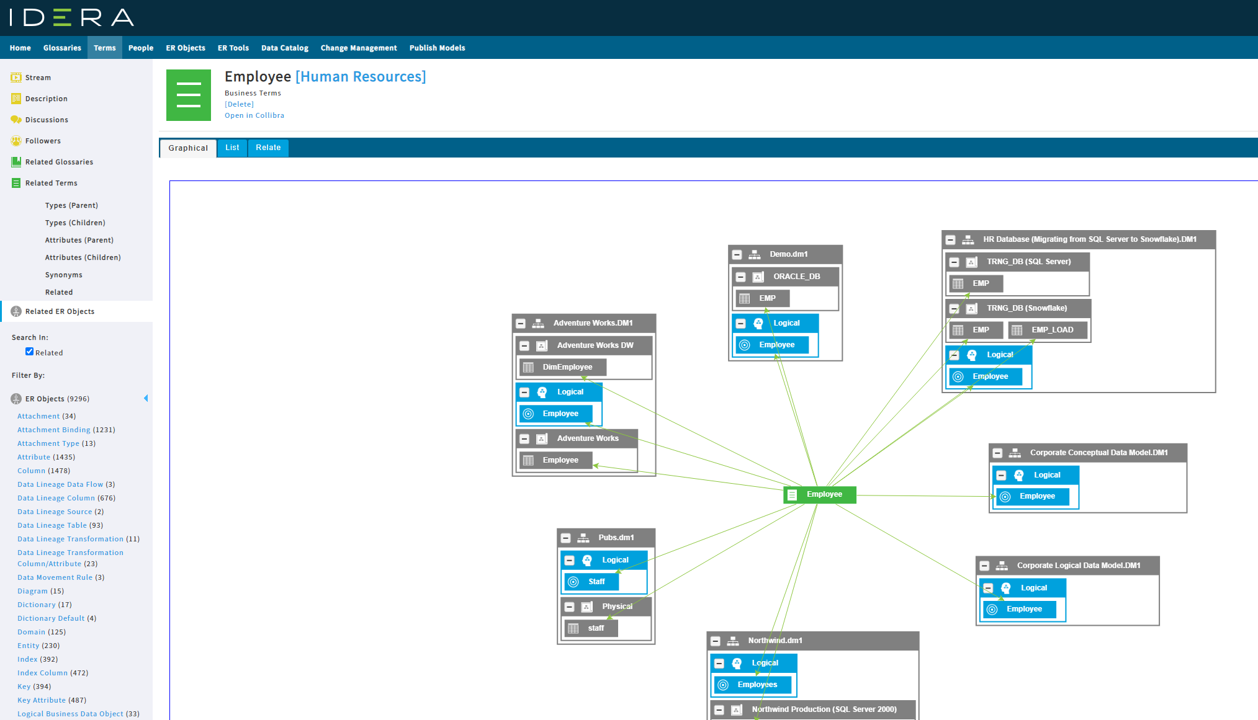The image size is (1258, 720).
Task: Click the Followers people icon
Action: [16, 141]
